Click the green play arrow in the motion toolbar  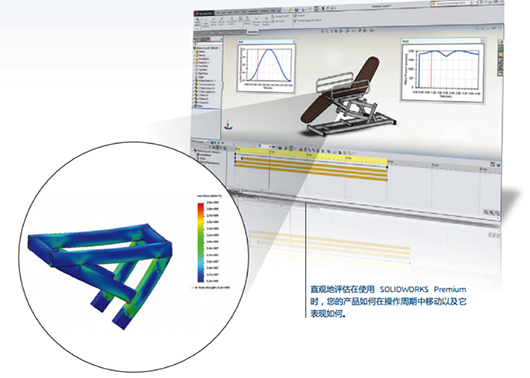pos(218,143)
